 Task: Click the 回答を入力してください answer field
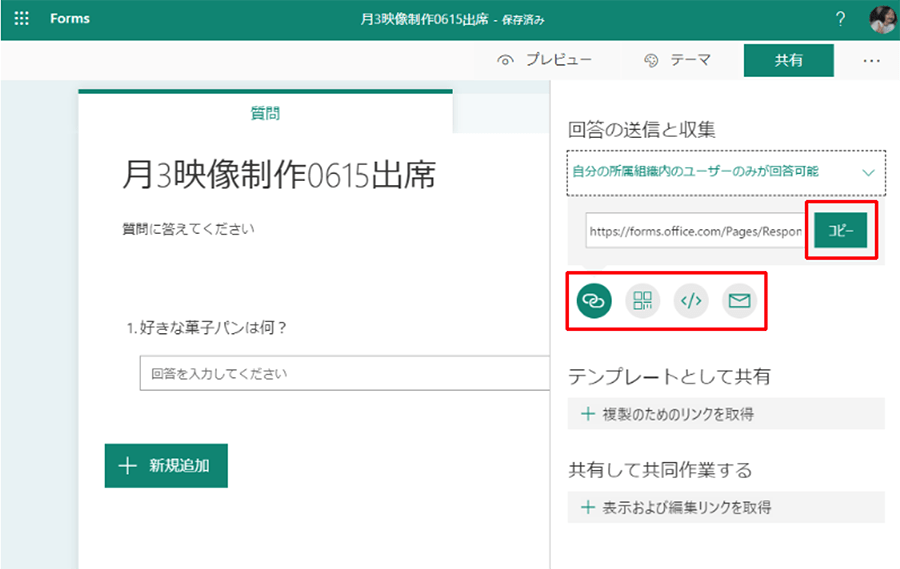344,373
